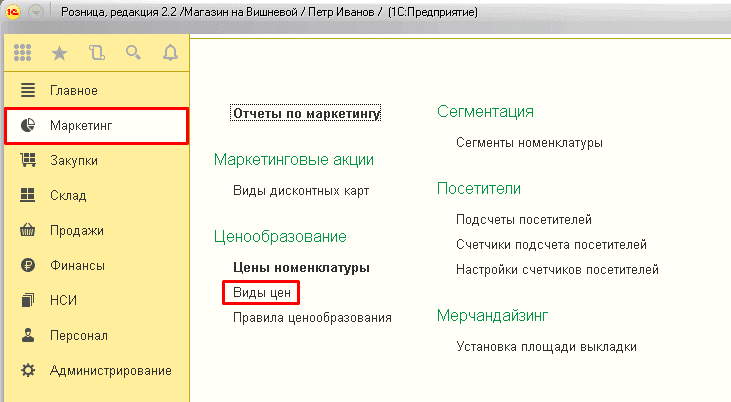731x402 pixels.
Task: Open the history icon in the toolbar
Action: coord(96,53)
